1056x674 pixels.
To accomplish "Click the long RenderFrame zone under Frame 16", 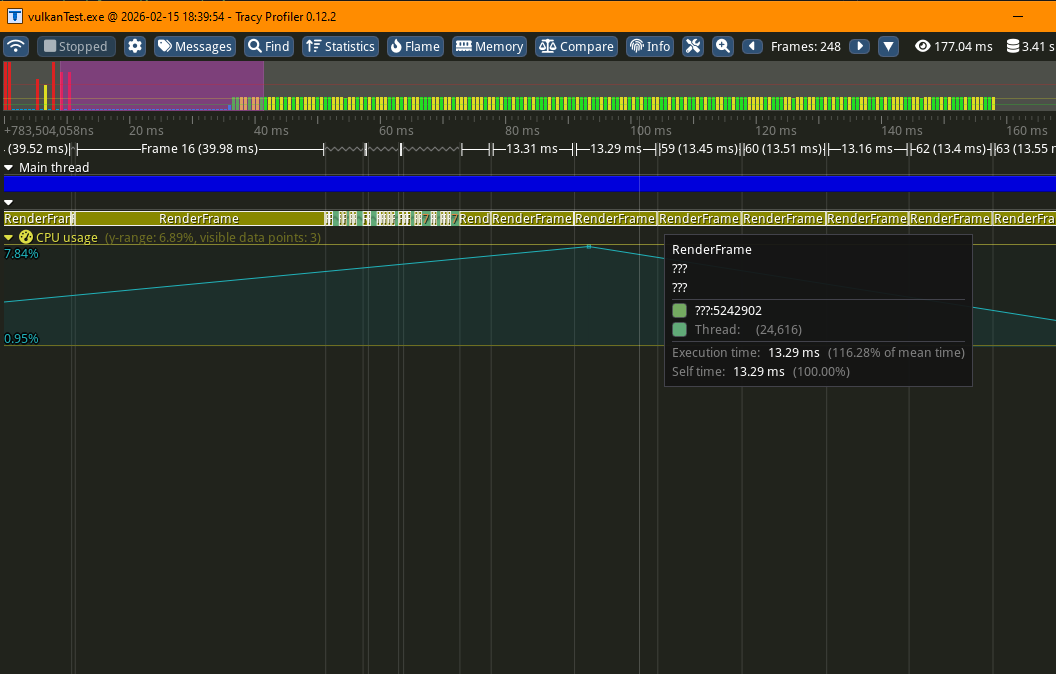I will 199,218.
